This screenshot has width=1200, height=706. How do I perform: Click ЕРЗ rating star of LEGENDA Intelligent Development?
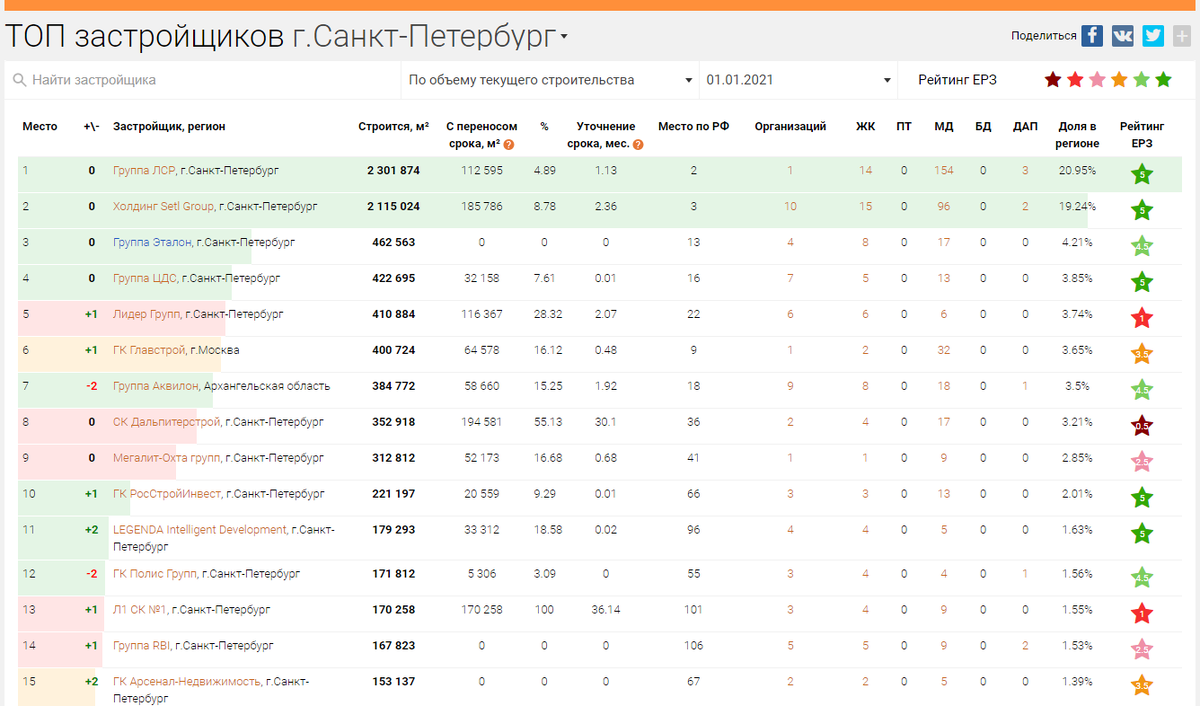(x=1142, y=534)
